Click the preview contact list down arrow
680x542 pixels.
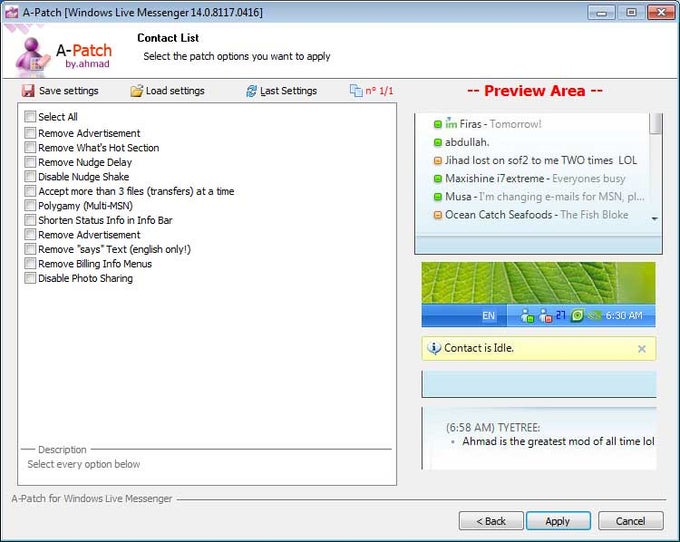click(654, 219)
